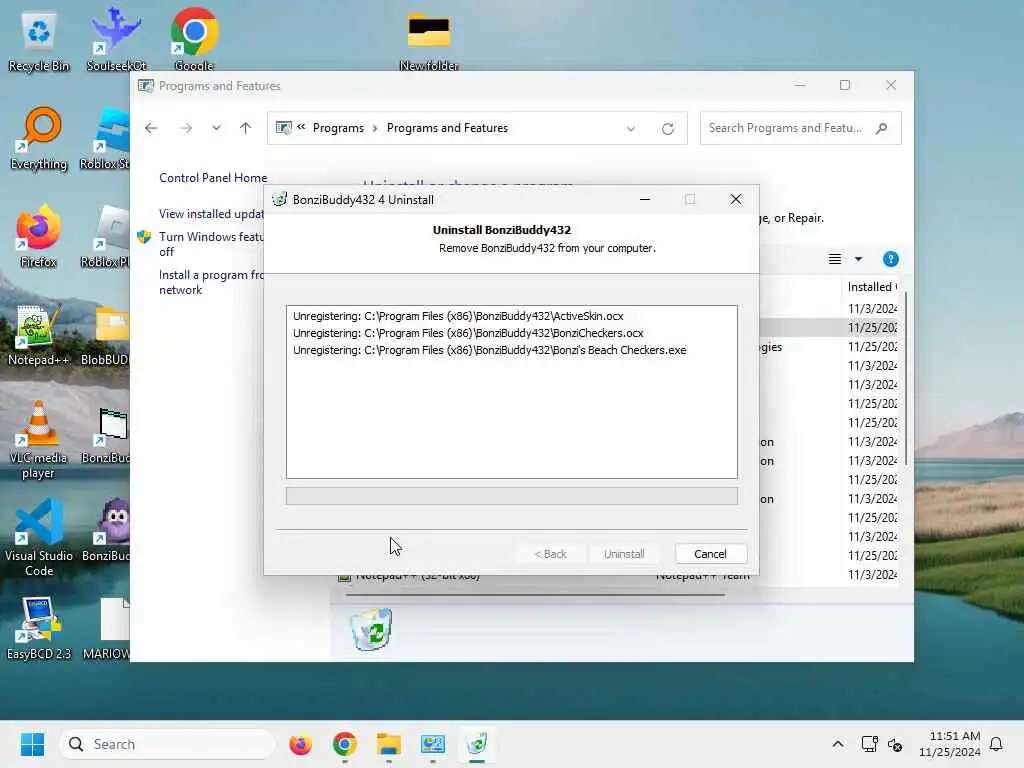
Task: Go up one level in Control Panel
Action: (x=246, y=128)
